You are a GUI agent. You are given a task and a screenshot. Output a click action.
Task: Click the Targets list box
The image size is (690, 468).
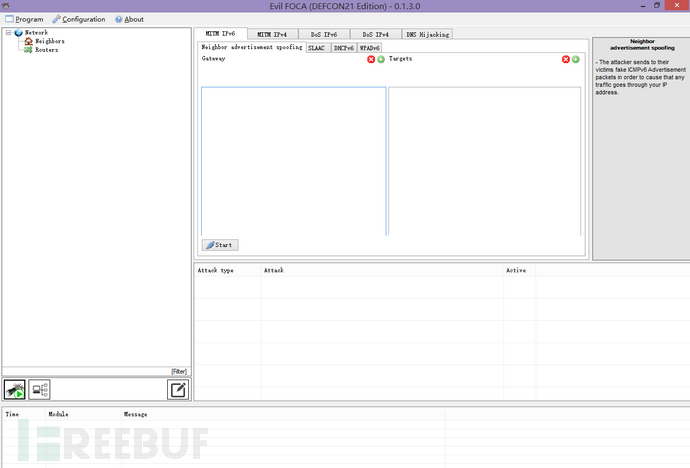(x=484, y=161)
